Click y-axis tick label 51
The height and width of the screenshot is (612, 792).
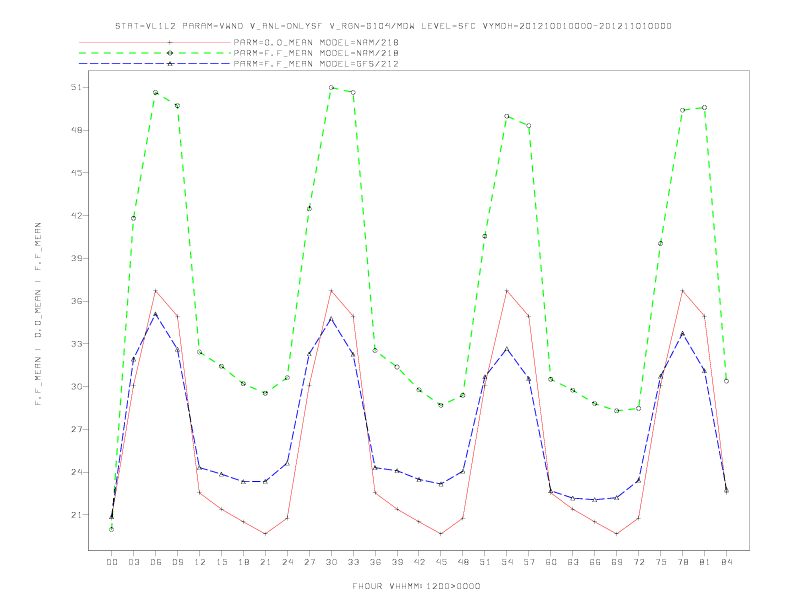pos(76,87)
